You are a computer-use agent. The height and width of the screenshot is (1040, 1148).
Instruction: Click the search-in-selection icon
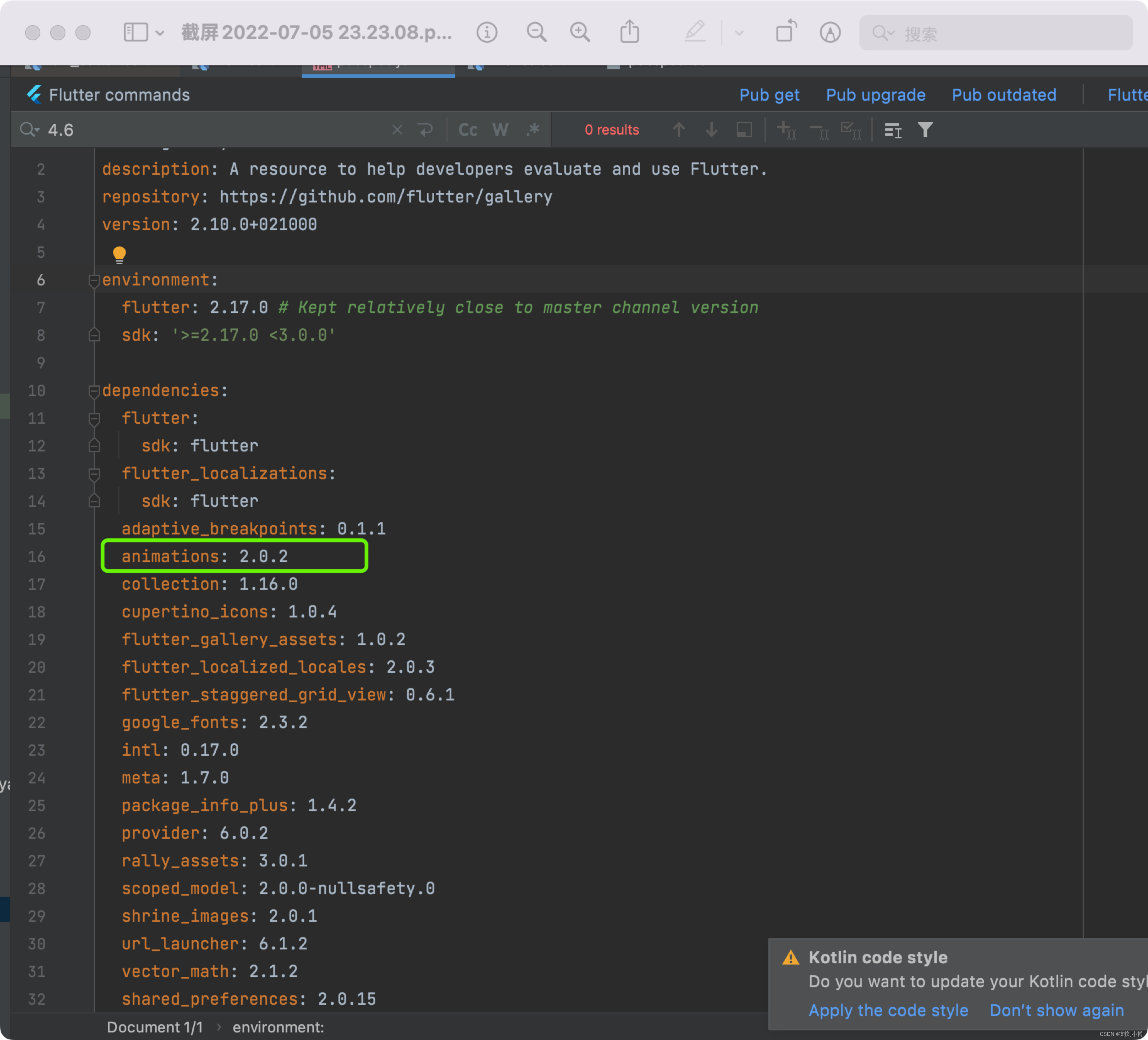pos(744,130)
